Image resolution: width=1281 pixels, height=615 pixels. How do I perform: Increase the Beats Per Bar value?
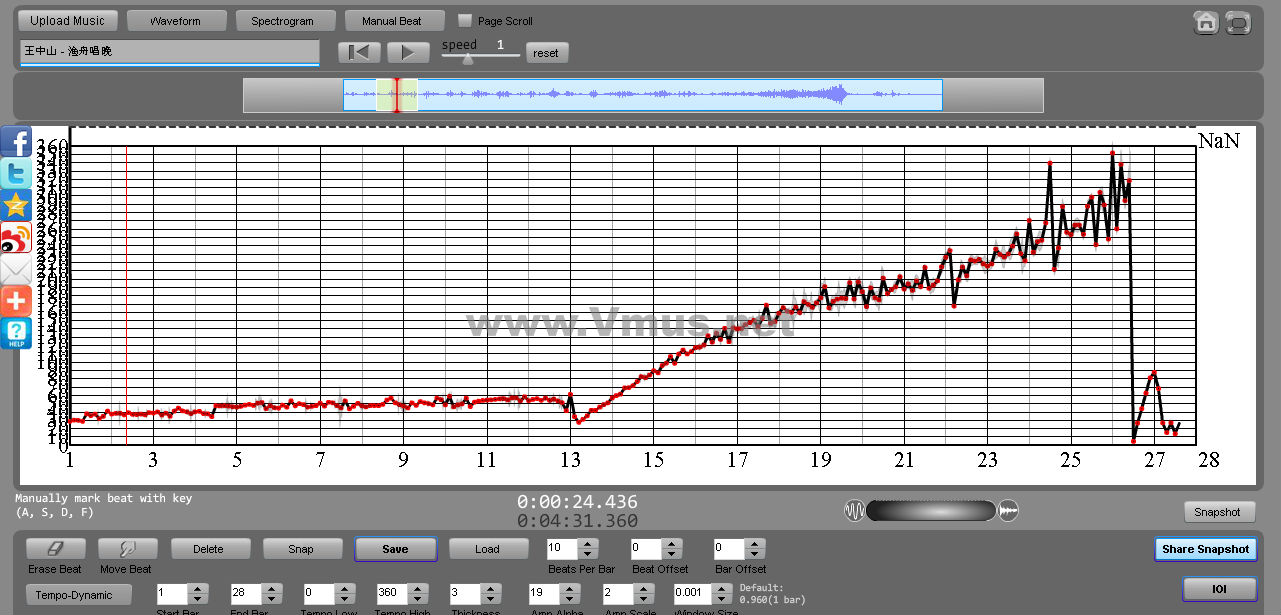point(588,544)
